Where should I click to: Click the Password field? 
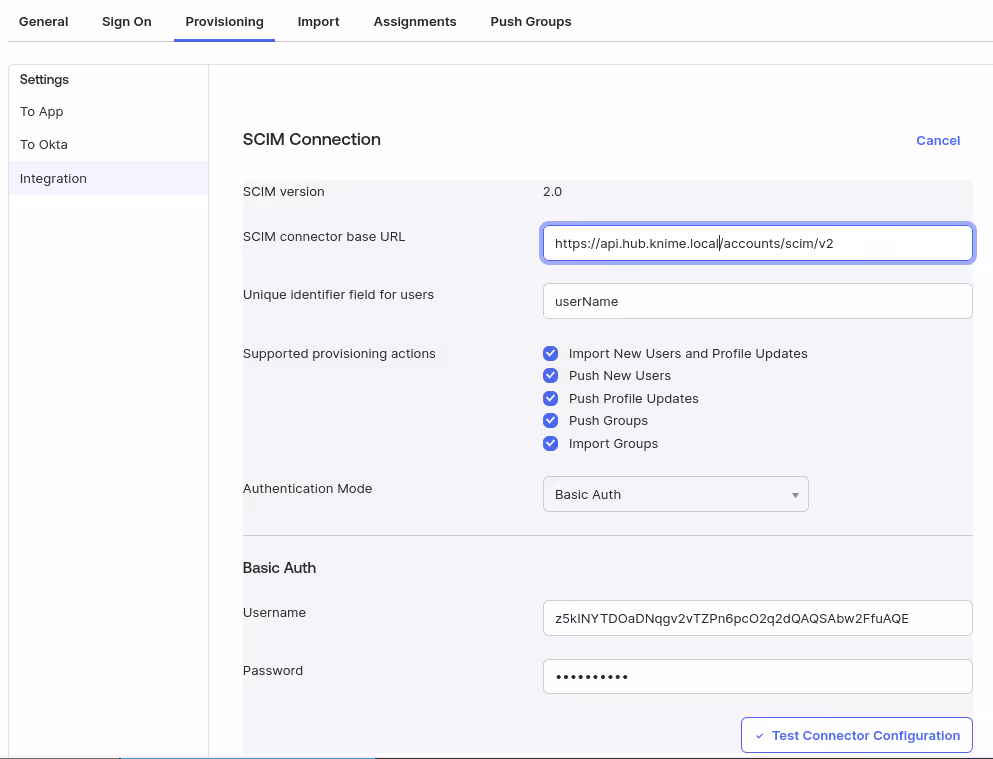[x=757, y=676]
